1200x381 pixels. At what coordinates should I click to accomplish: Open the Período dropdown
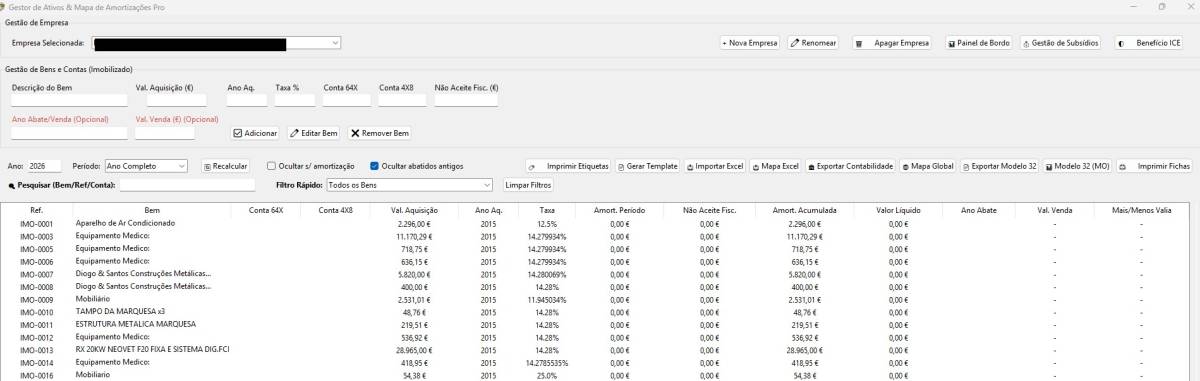[x=146, y=166]
